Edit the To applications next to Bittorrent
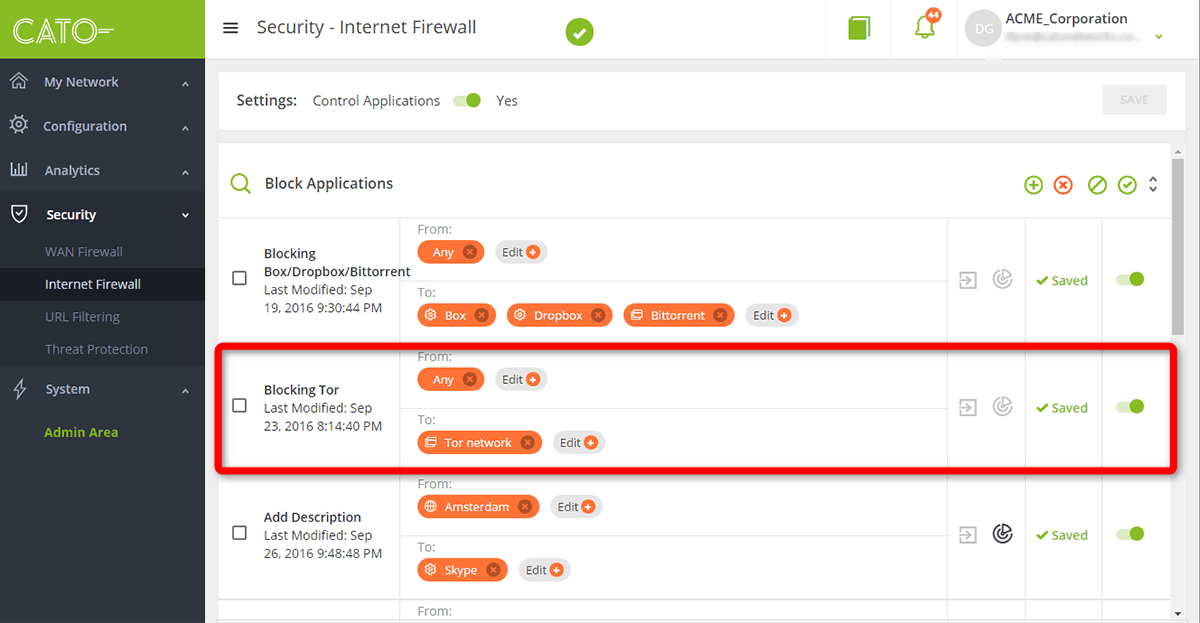1200x623 pixels. click(x=772, y=315)
